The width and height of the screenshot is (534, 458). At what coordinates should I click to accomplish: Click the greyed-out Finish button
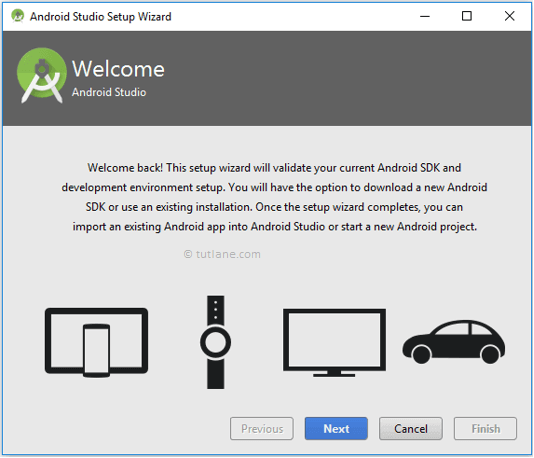coord(485,428)
